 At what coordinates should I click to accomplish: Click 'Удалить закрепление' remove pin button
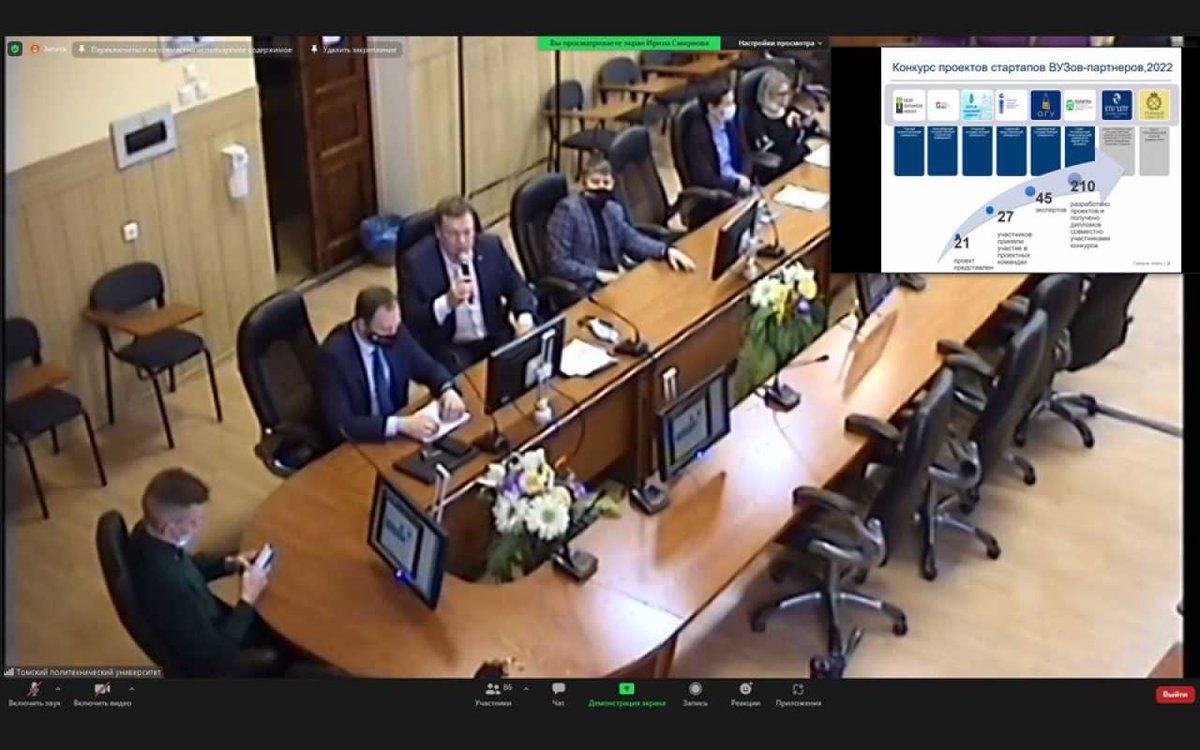353,48
